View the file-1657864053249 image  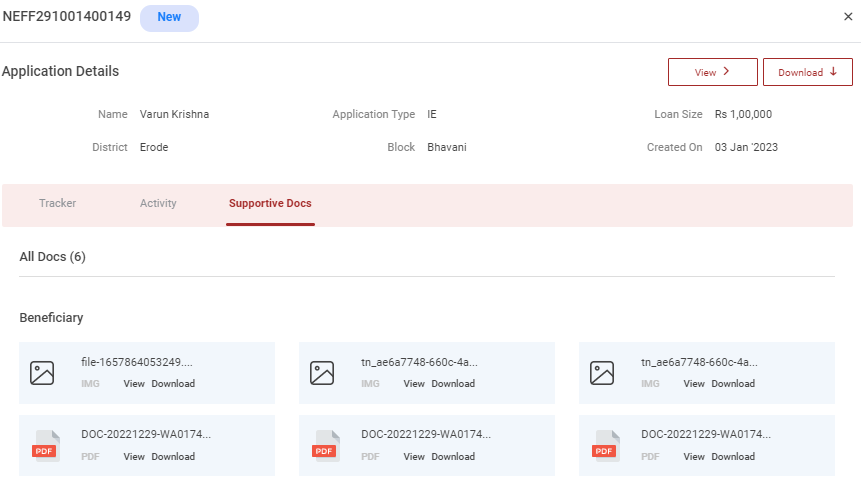134,384
